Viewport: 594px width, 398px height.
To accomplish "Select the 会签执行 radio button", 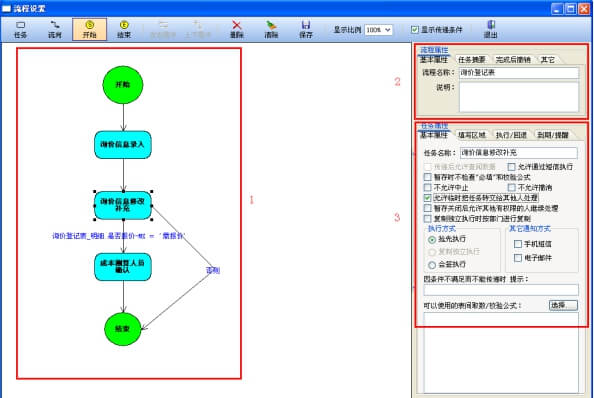I will (x=431, y=265).
